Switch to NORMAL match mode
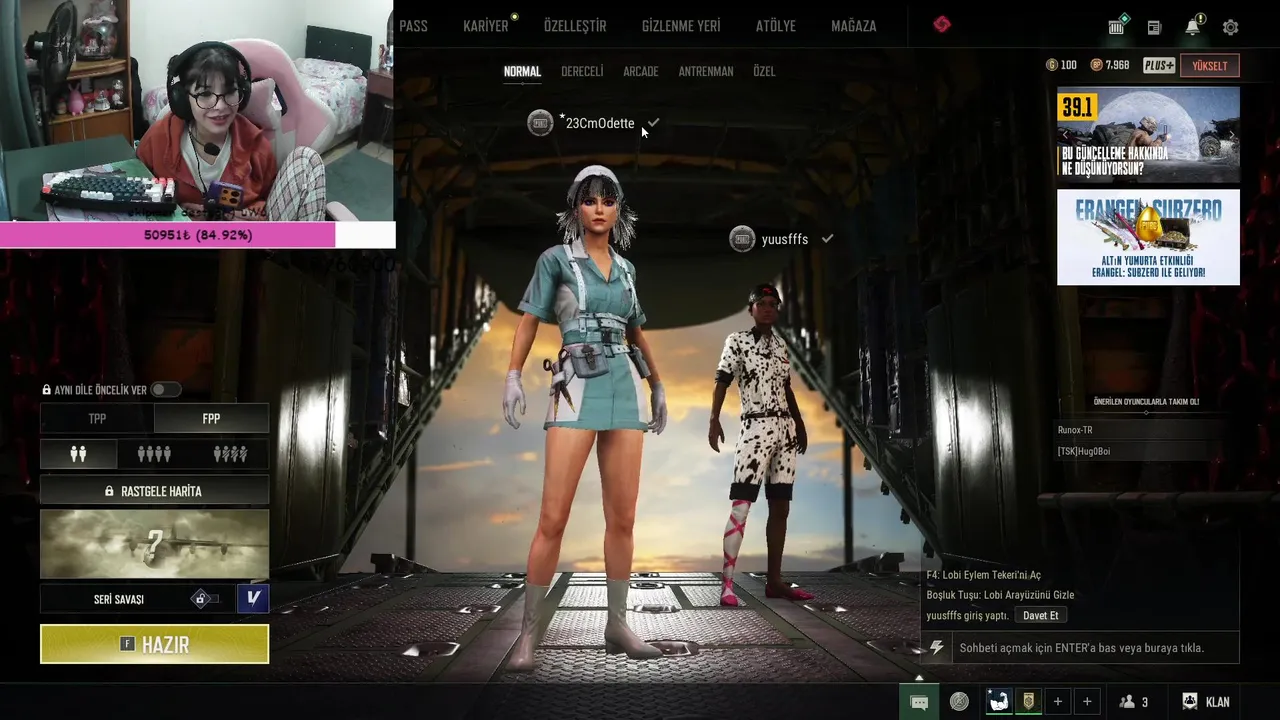The width and height of the screenshot is (1280, 720). pos(522,72)
